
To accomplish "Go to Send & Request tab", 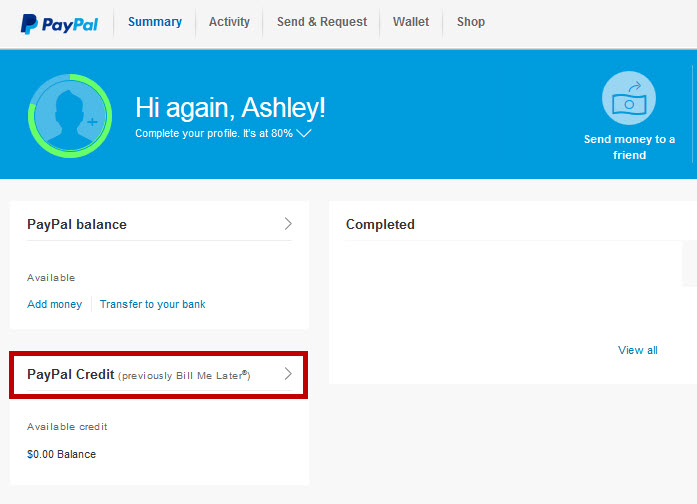I will 322,22.
